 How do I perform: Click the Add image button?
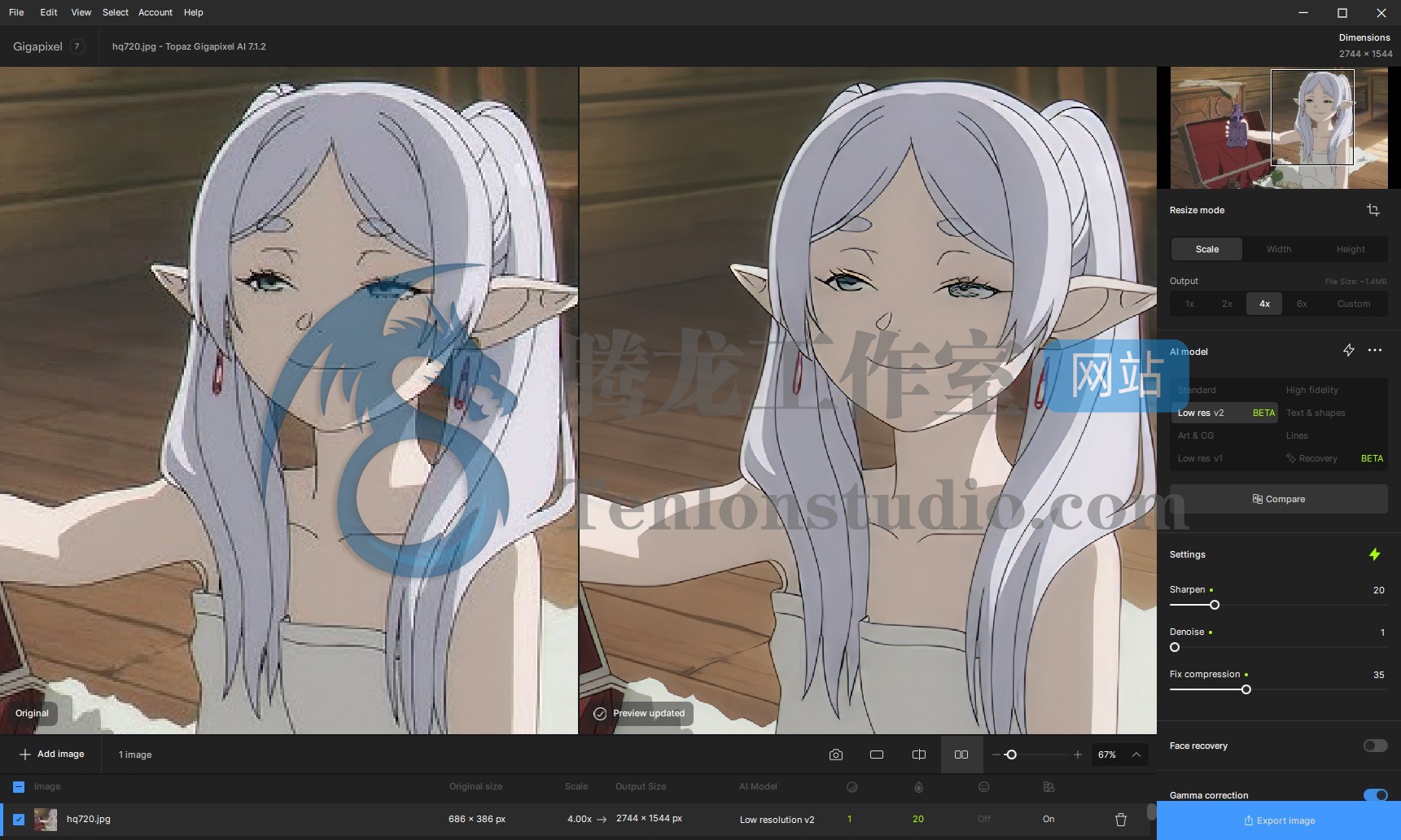(51, 755)
